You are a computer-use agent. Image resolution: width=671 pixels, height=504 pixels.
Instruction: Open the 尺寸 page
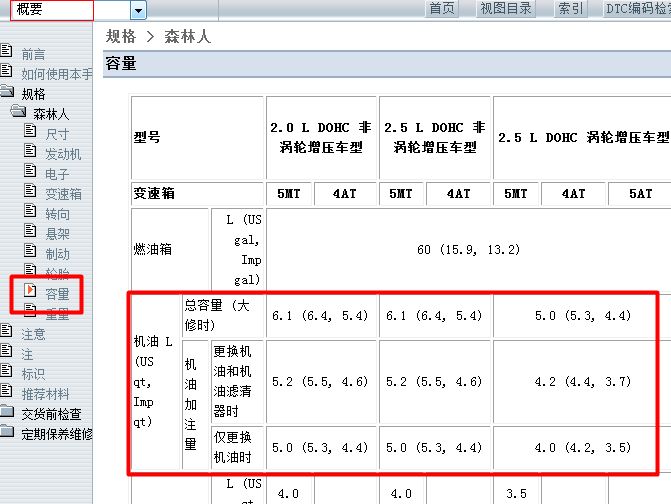pyautogui.click(x=57, y=134)
